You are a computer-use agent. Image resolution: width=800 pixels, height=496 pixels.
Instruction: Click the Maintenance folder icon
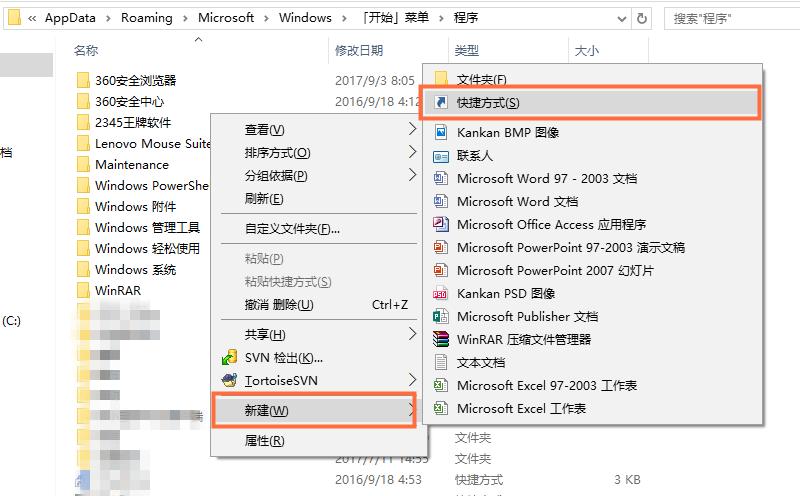[x=83, y=164]
